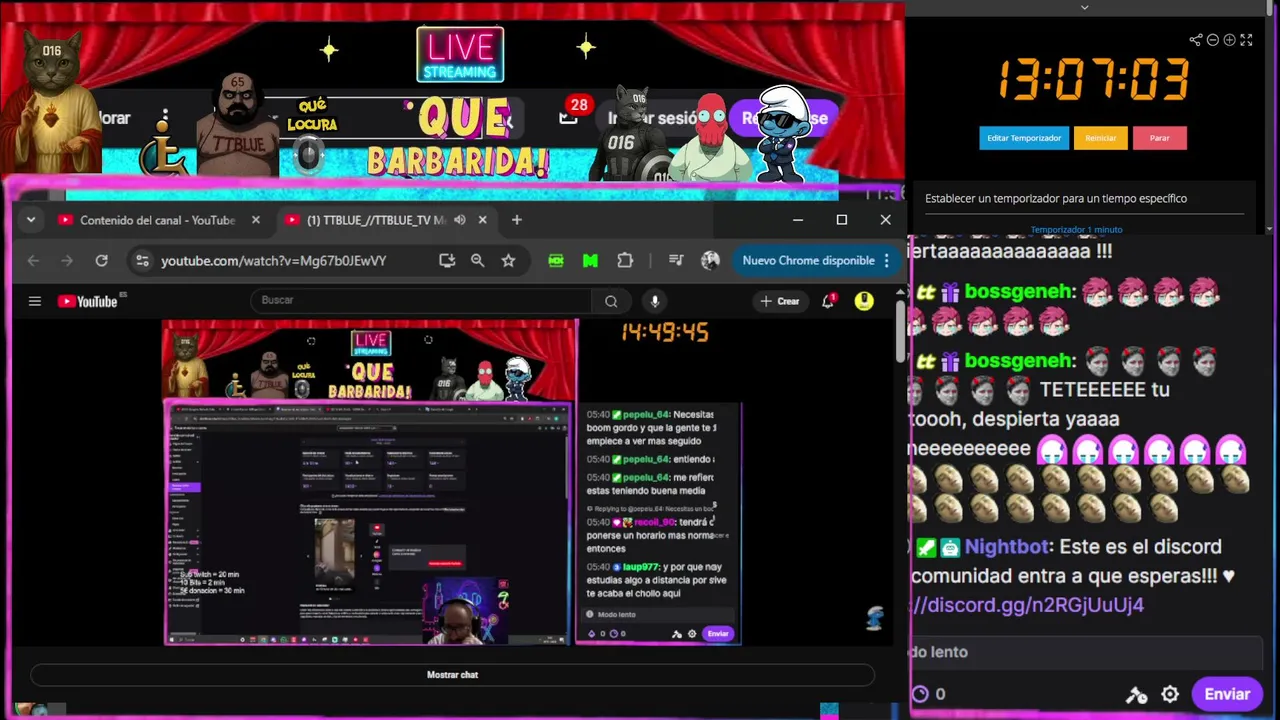Open Chrome tab search dropdown
This screenshot has height=720, width=1280.
[x=31, y=220]
